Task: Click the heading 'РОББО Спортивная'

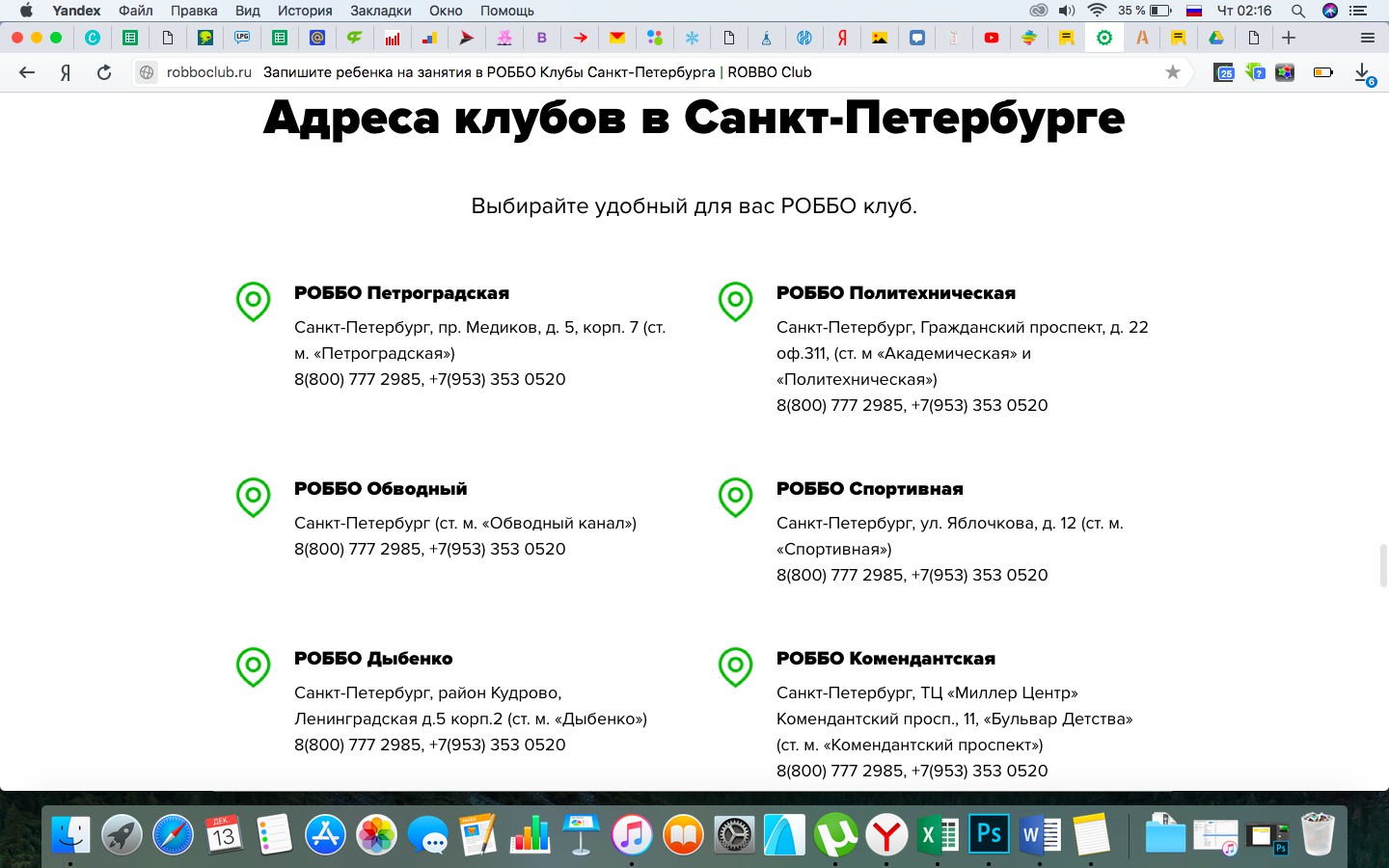Action: click(x=870, y=489)
